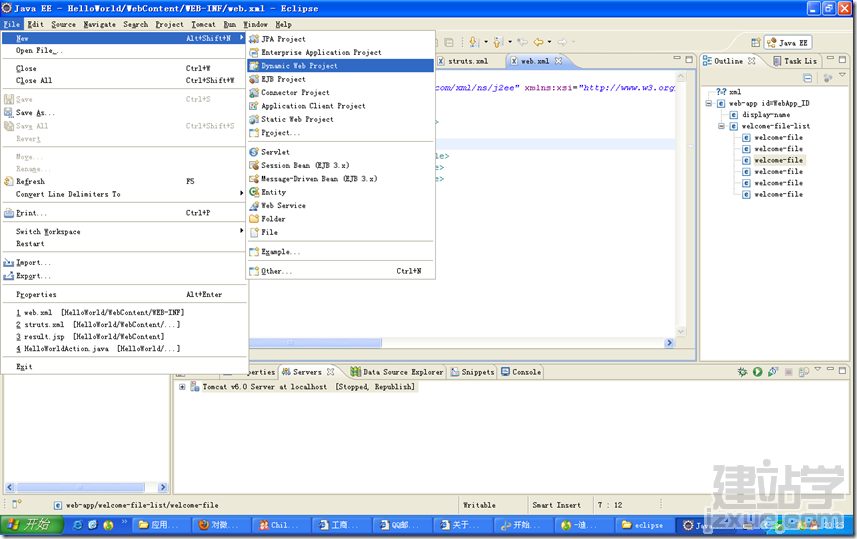Open Other... new wizard
The height and width of the screenshot is (539, 857).
(x=341, y=271)
